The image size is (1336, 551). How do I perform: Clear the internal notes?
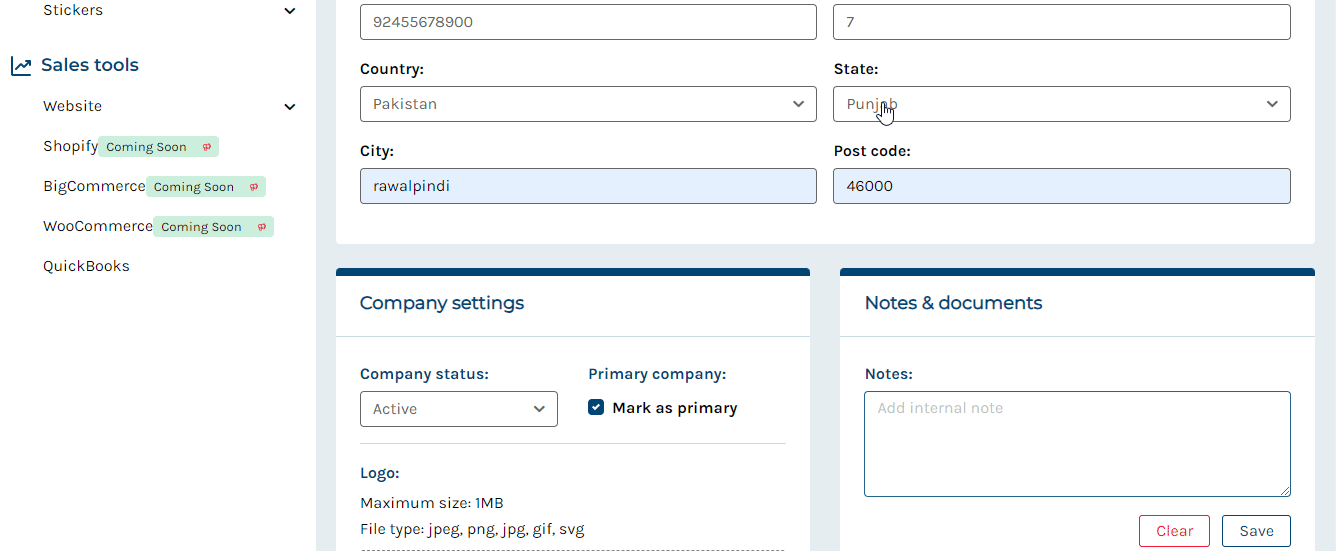[1174, 531]
